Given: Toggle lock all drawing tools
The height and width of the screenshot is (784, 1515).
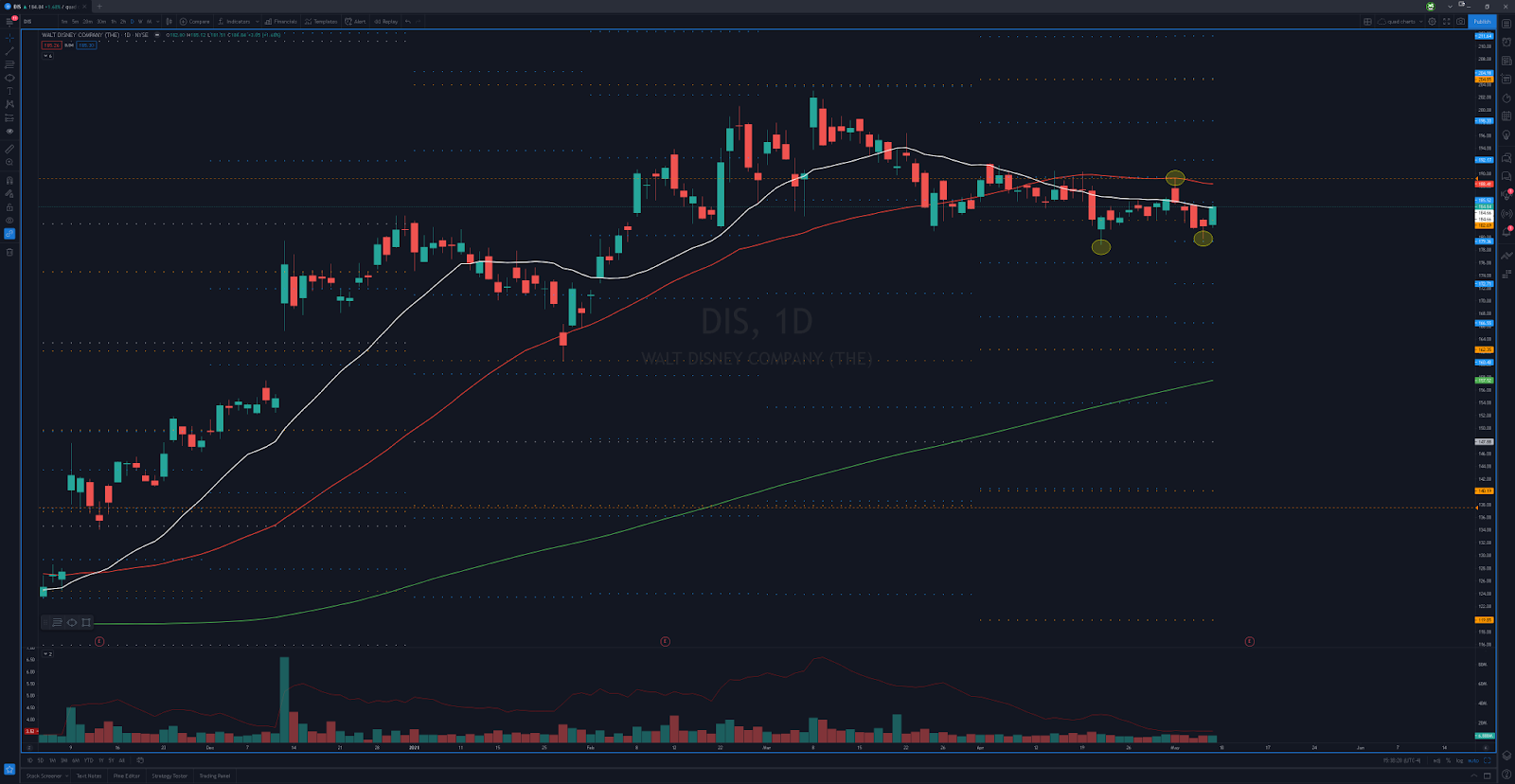Looking at the screenshot, I should pyautogui.click(x=9, y=206).
